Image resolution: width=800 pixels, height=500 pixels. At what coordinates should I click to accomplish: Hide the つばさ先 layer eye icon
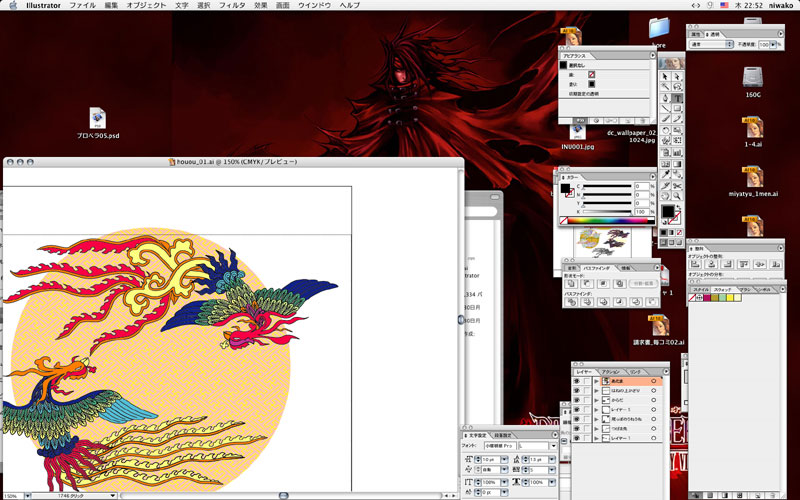click(x=577, y=429)
